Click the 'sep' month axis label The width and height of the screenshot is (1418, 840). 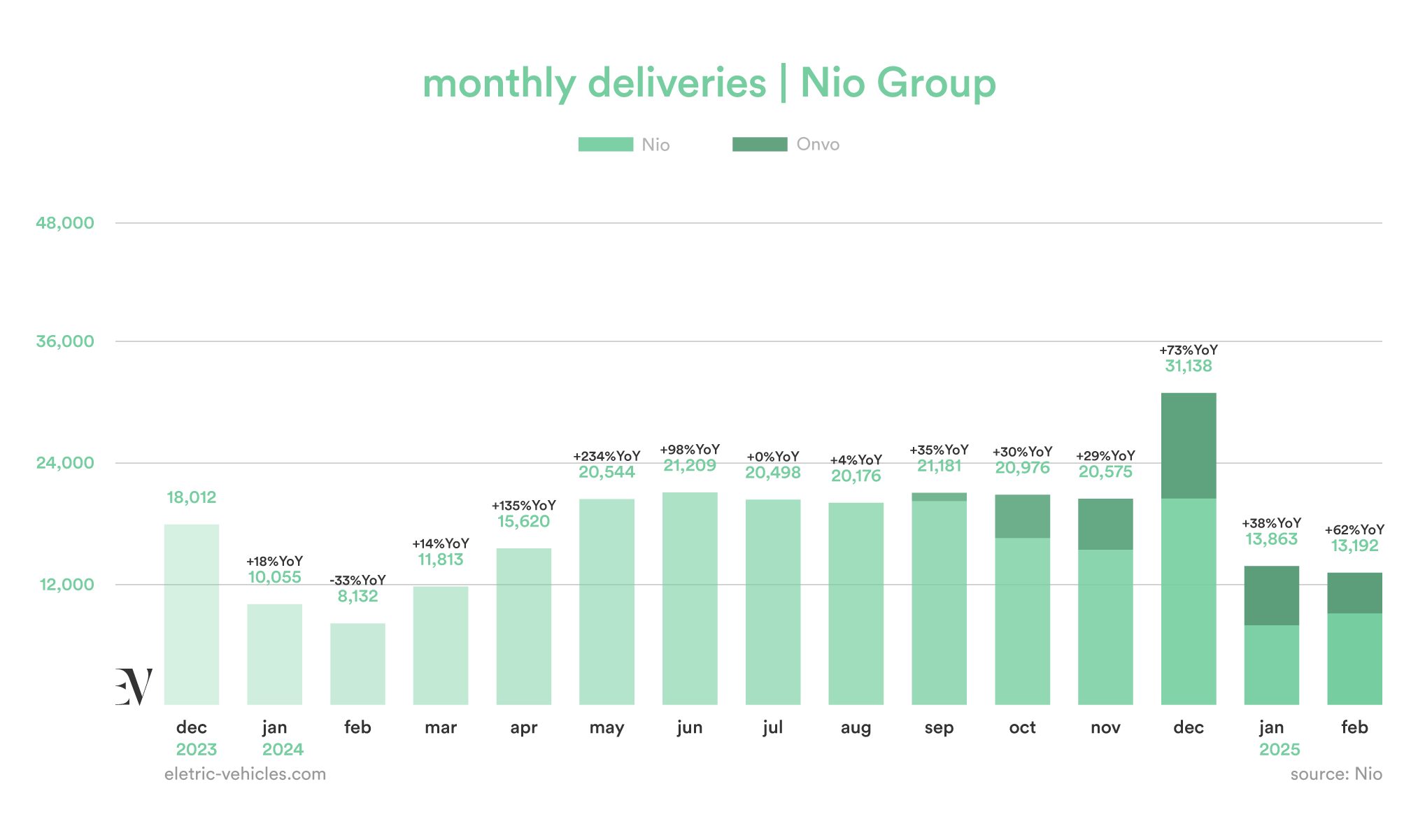coord(940,729)
